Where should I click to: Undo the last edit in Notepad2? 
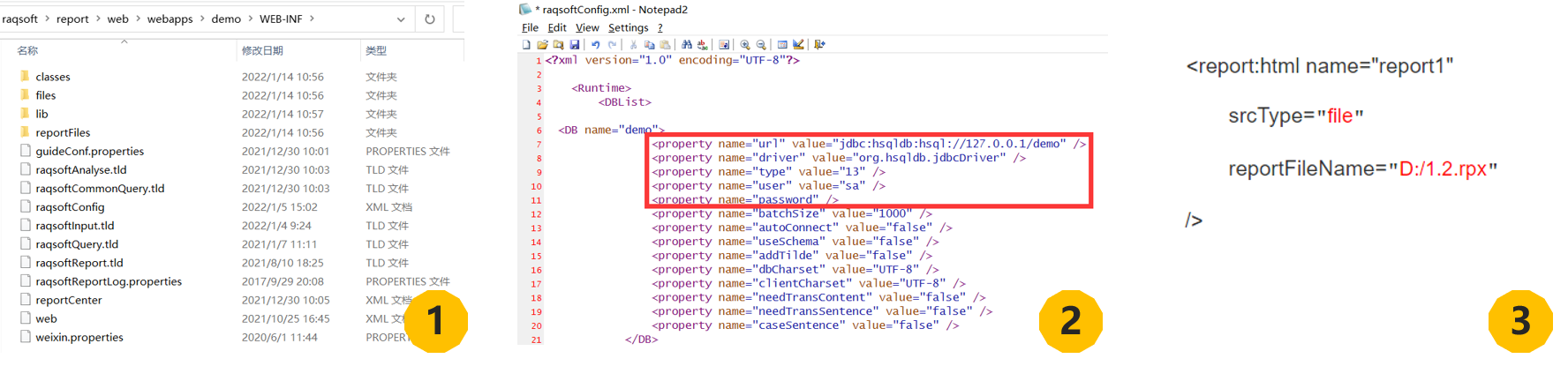coord(596,44)
